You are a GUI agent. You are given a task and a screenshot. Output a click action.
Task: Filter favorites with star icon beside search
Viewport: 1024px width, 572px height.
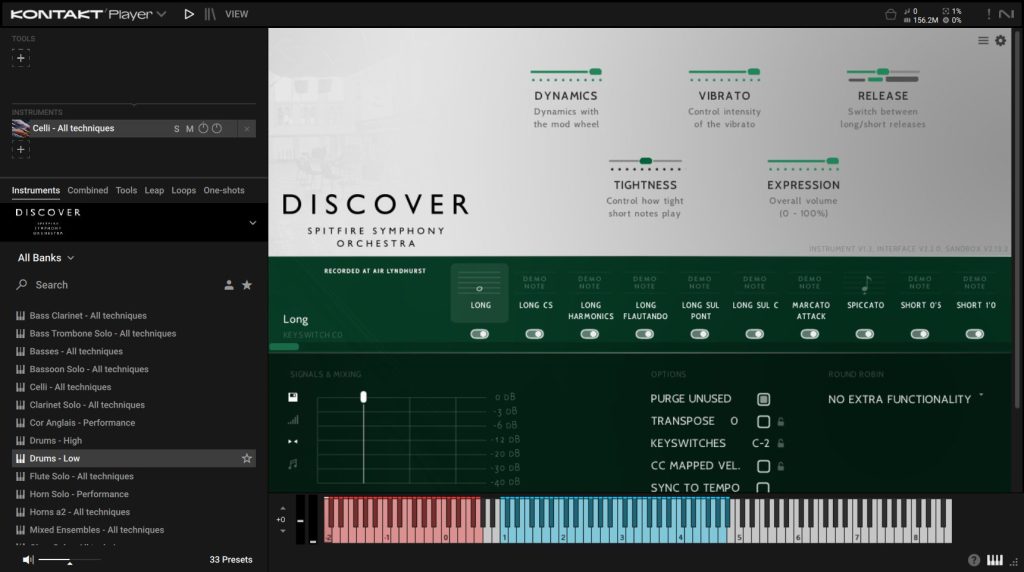pyautogui.click(x=247, y=285)
